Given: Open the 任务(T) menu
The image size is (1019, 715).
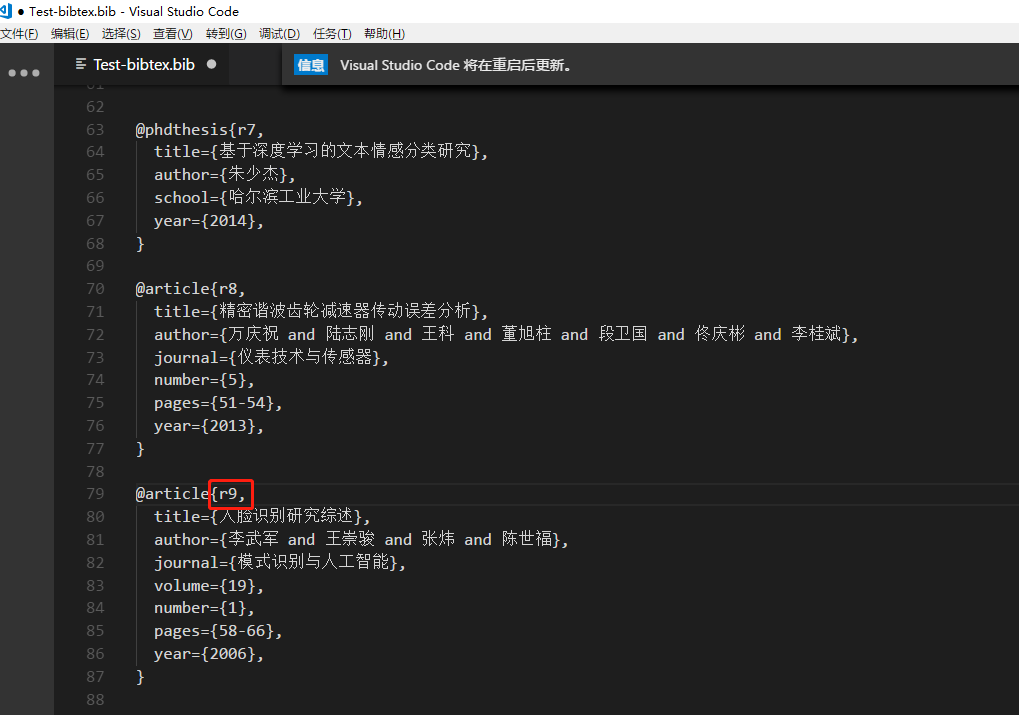Looking at the screenshot, I should (331, 34).
